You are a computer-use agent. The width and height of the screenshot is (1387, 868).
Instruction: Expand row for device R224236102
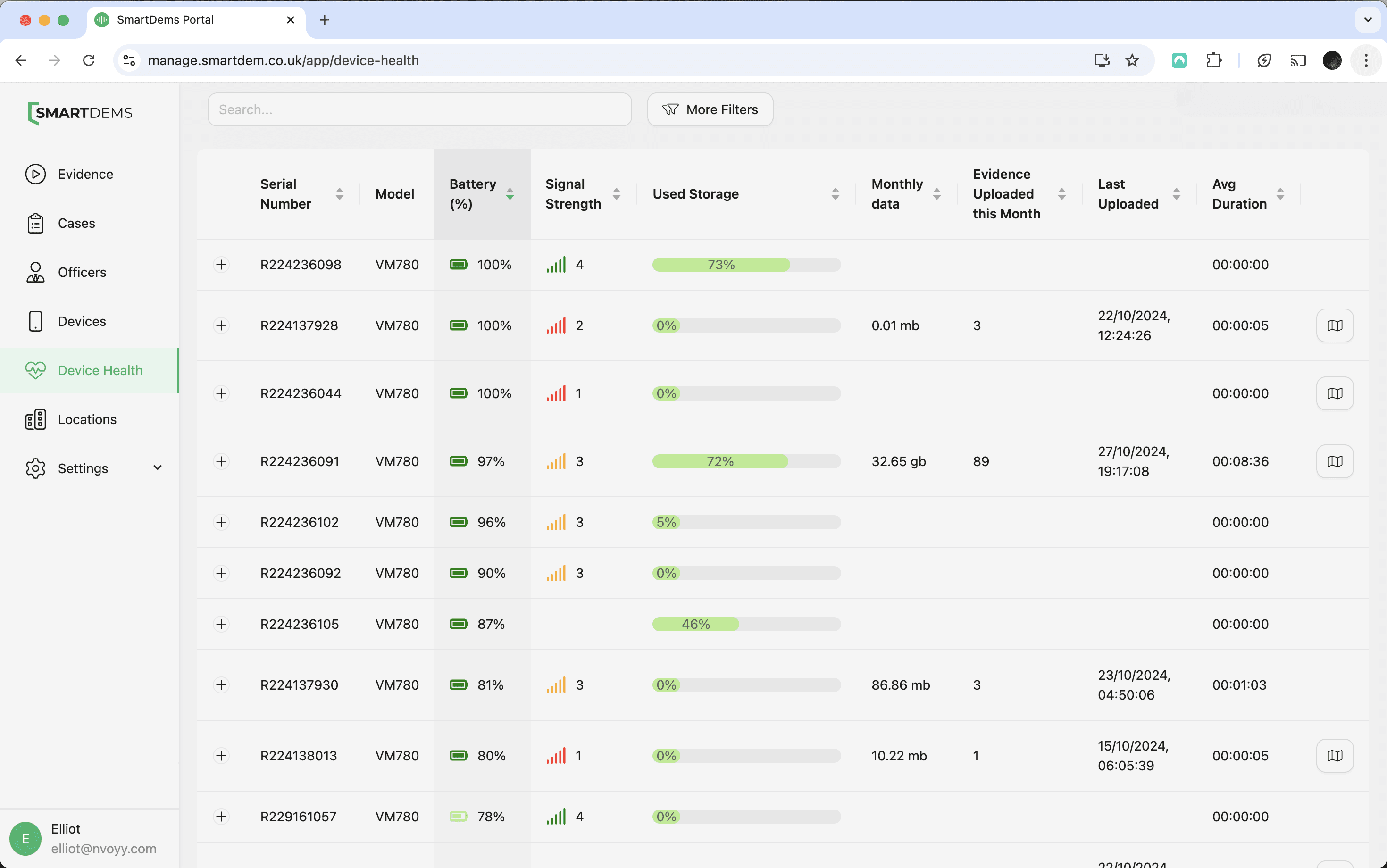(221, 522)
